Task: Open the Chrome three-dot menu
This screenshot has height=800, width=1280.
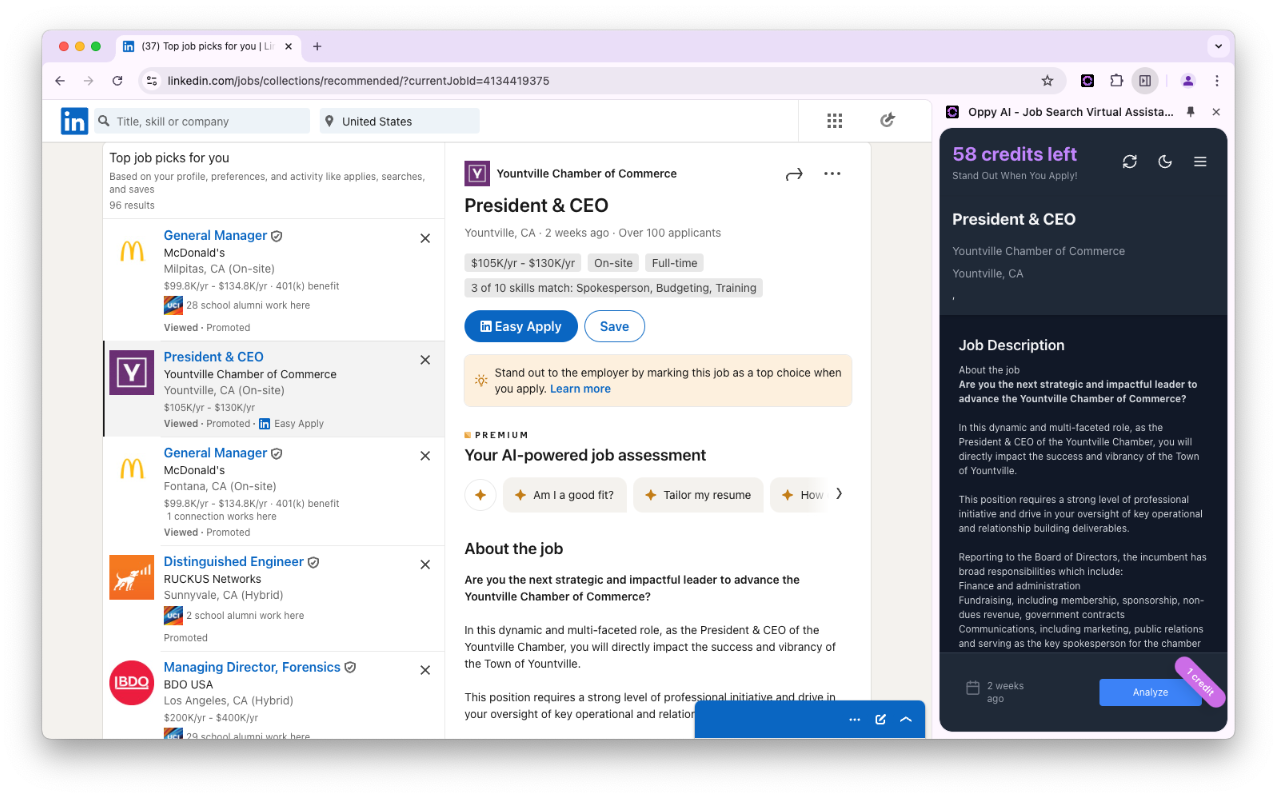Action: 1217,81
